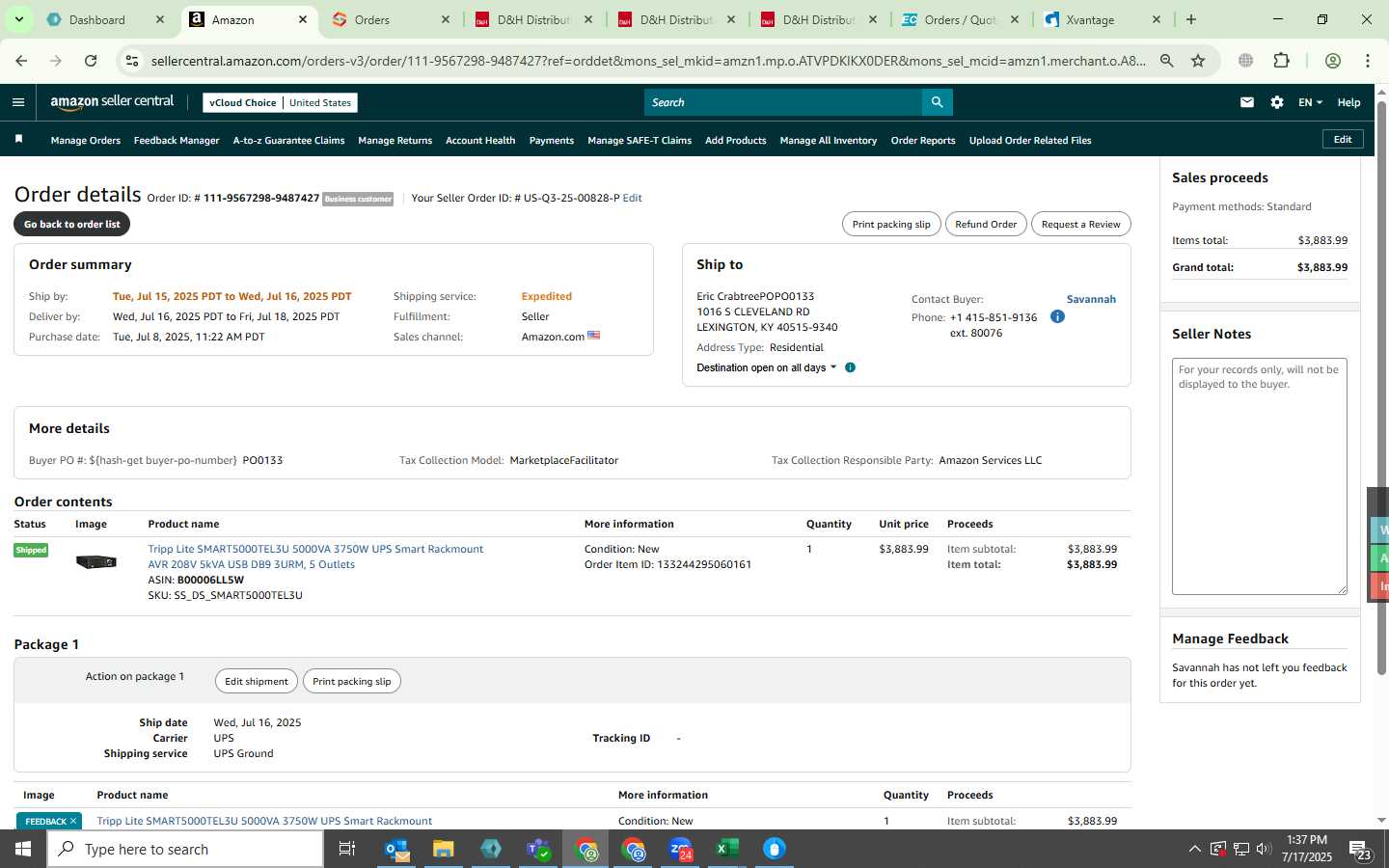Open the settings gear icon
Screen dimensions: 1389x868
pyautogui.click(x=1277, y=102)
